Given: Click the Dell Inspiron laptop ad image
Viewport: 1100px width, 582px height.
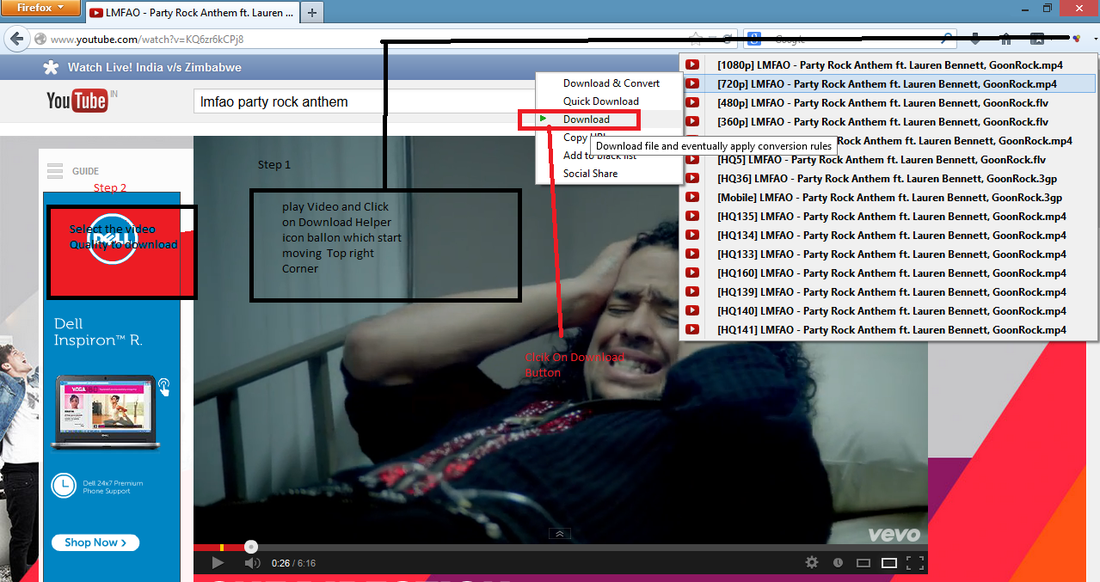Looking at the screenshot, I should click(106, 412).
